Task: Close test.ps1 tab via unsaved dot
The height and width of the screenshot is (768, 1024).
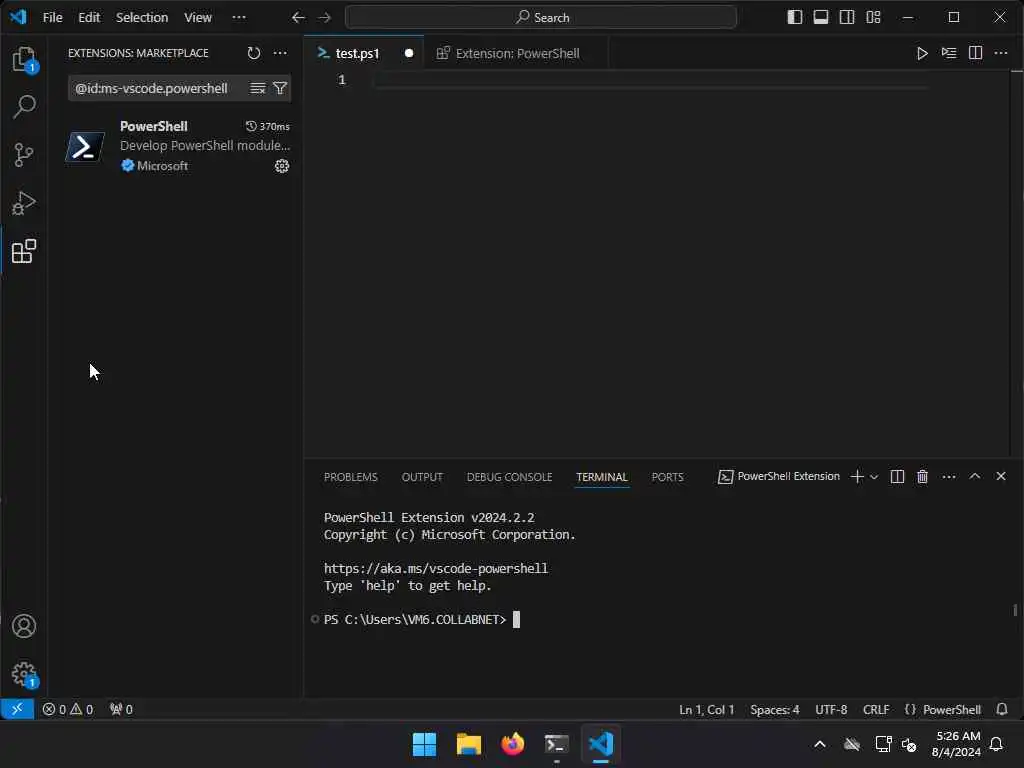Action: click(x=409, y=54)
